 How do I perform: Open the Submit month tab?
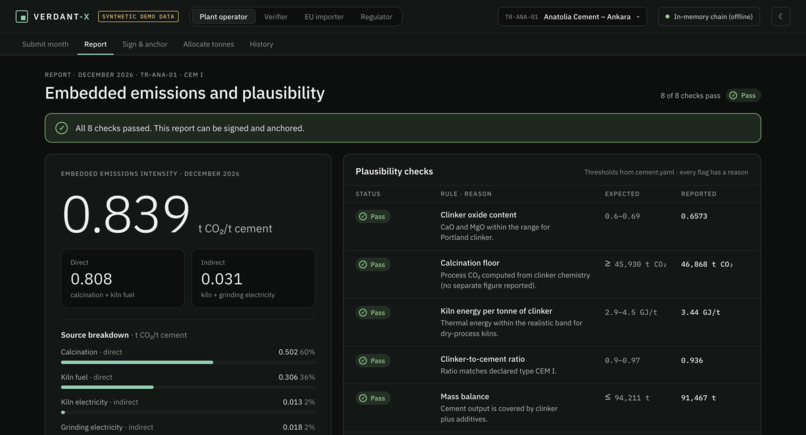[x=45, y=44]
